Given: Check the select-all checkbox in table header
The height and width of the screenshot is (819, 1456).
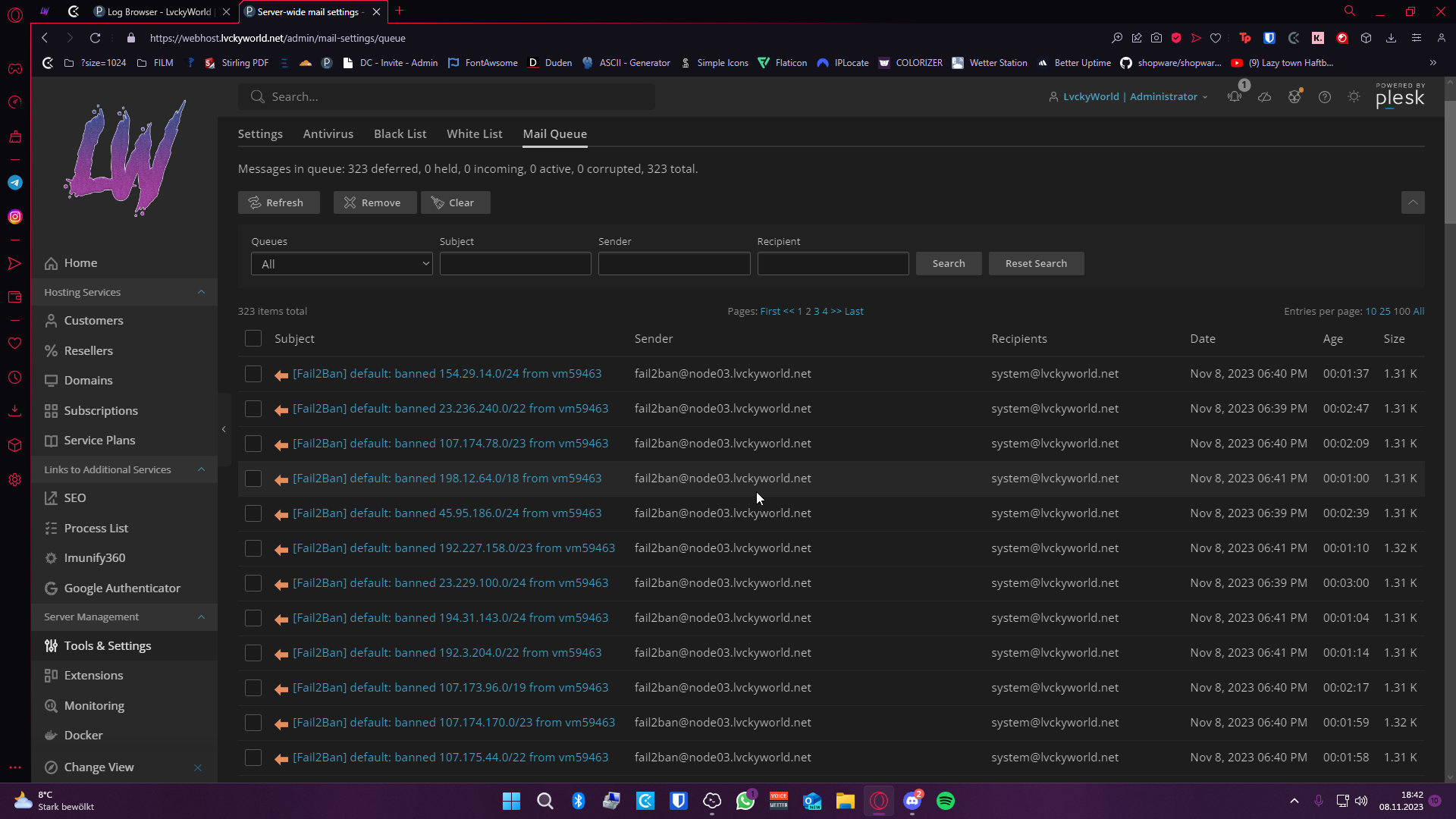Looking at the screenshot, I should click(253, 338).
